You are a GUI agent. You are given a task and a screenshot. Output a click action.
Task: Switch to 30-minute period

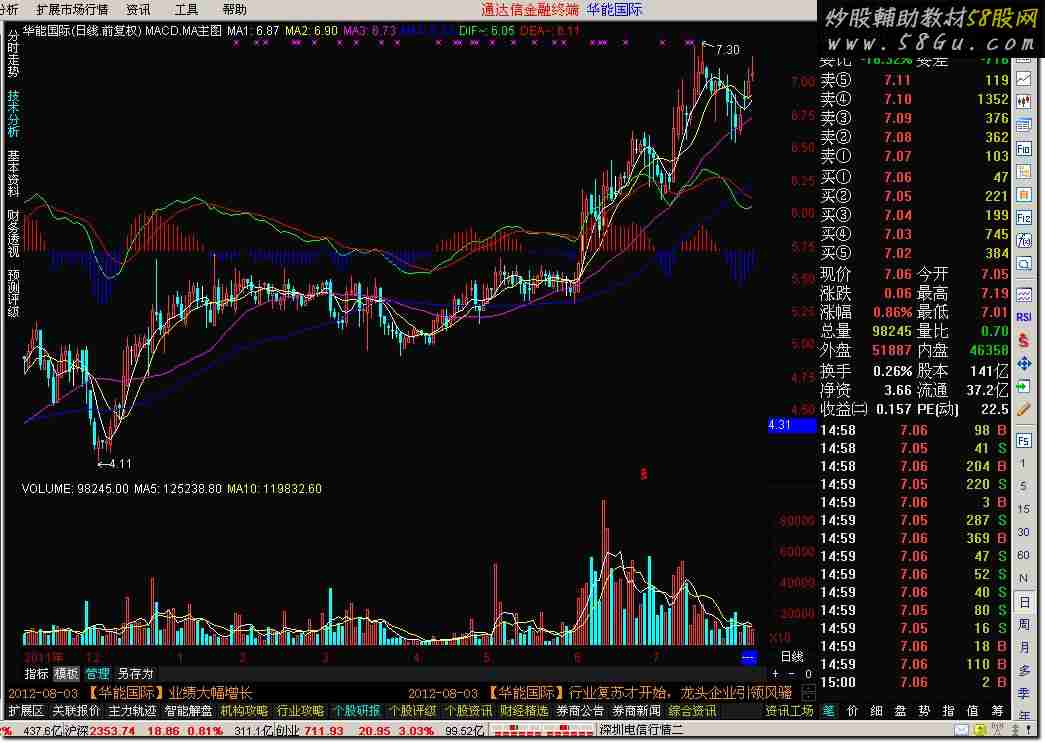[x=1023, y=532]
